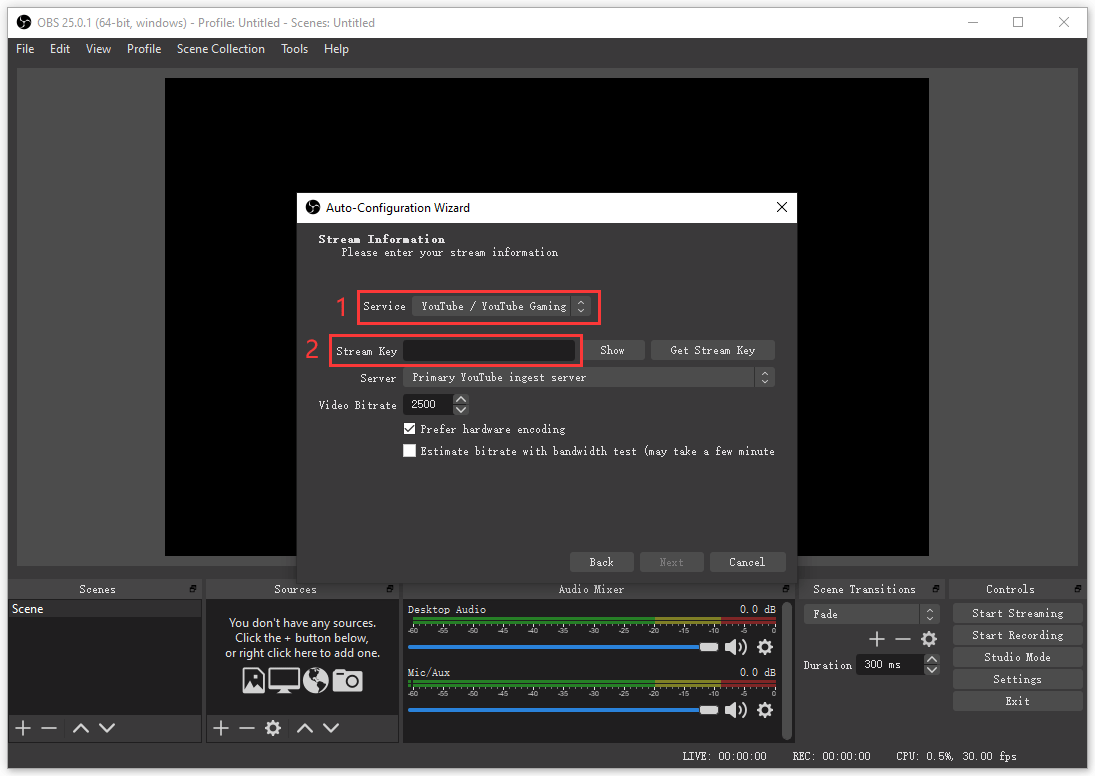Pop out the Sources dock panel

tap(390, 589)
